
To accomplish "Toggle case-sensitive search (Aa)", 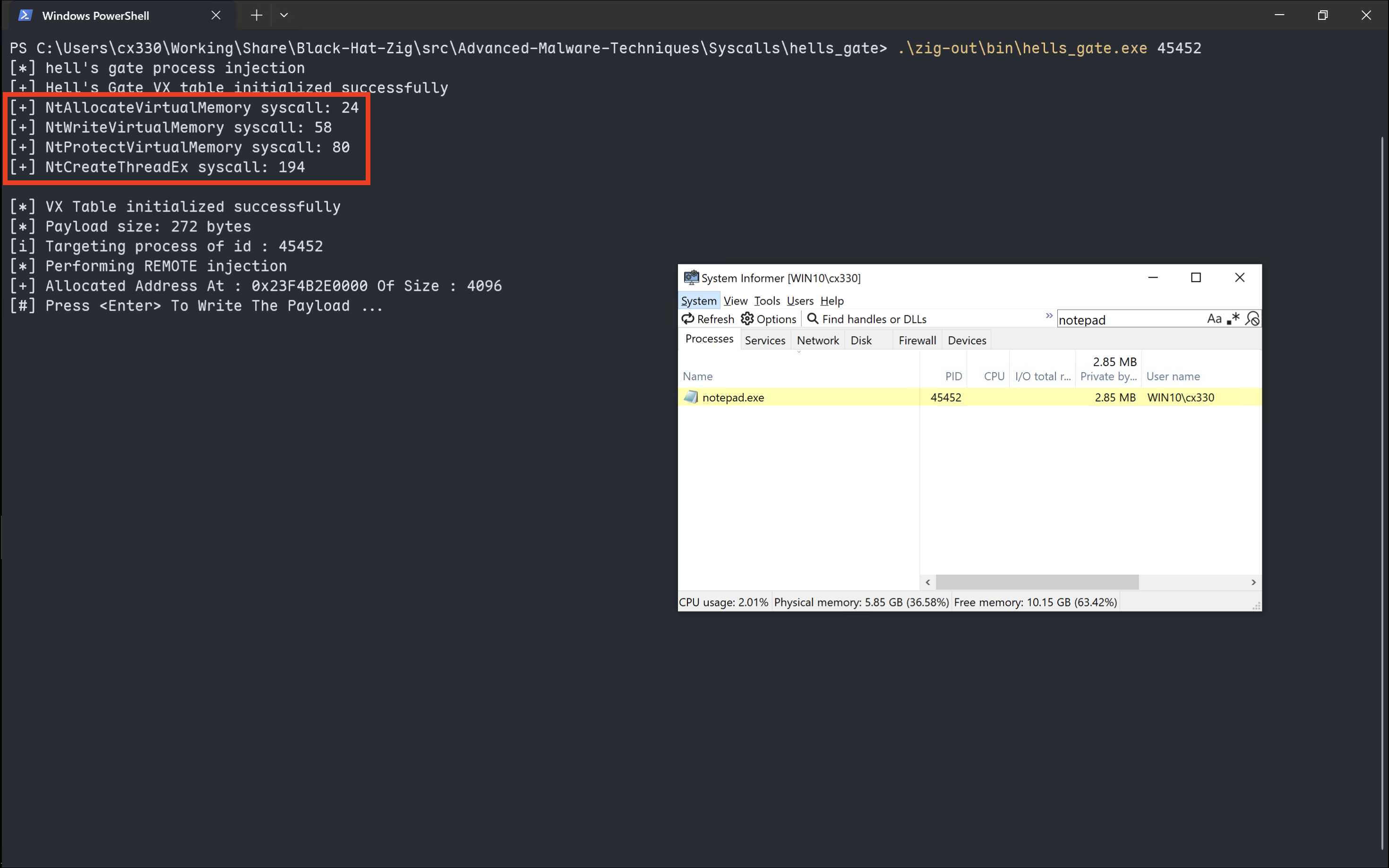I will point(1214,319).
